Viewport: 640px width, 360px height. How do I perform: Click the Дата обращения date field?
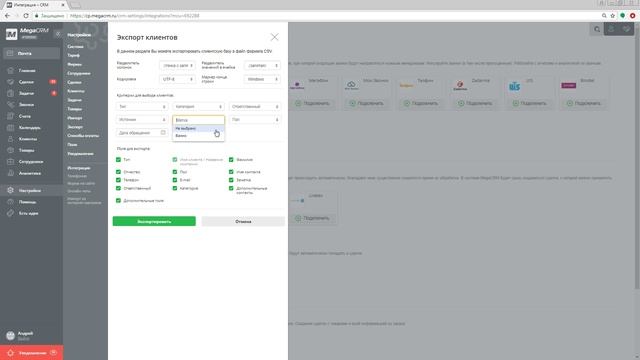tap(142, 133)
